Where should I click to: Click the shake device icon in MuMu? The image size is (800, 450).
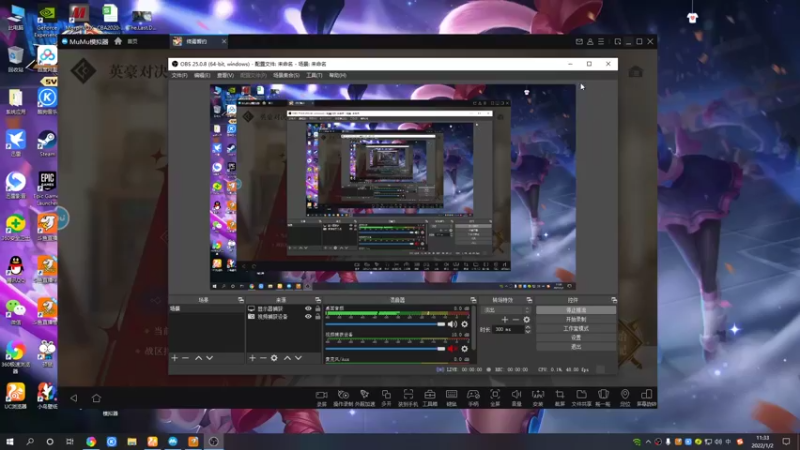[x=603, y=395]
